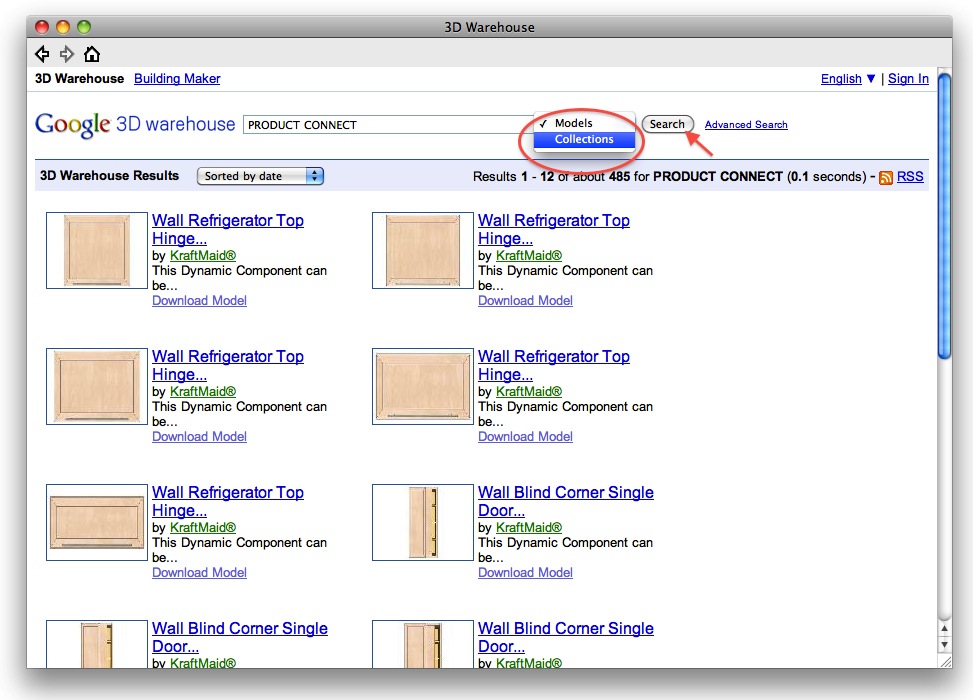Open the Sorted by date dropdown
Image resolution: width=973 pixels, height=700 pixels.
(260, 176)
